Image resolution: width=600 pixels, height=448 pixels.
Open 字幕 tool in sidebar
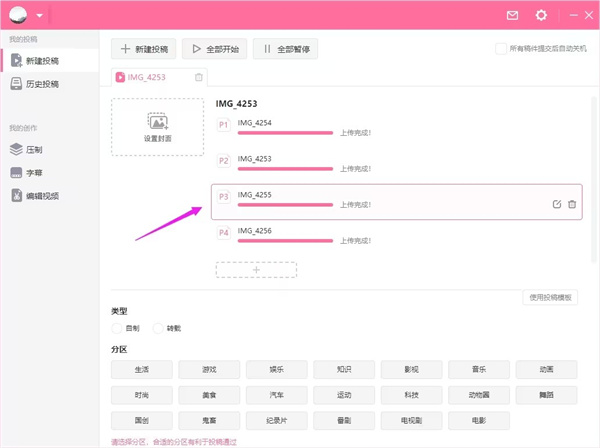[x=33, y=172]
